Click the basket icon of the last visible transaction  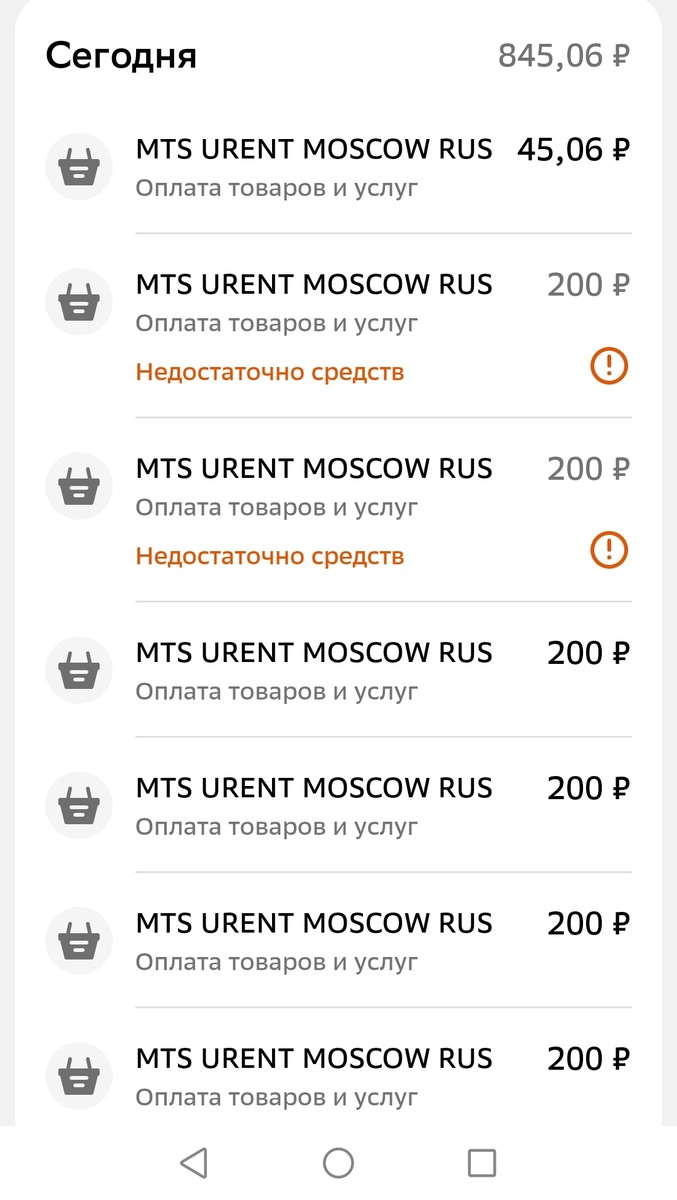pyautogui.click(x=79, y=1075)
